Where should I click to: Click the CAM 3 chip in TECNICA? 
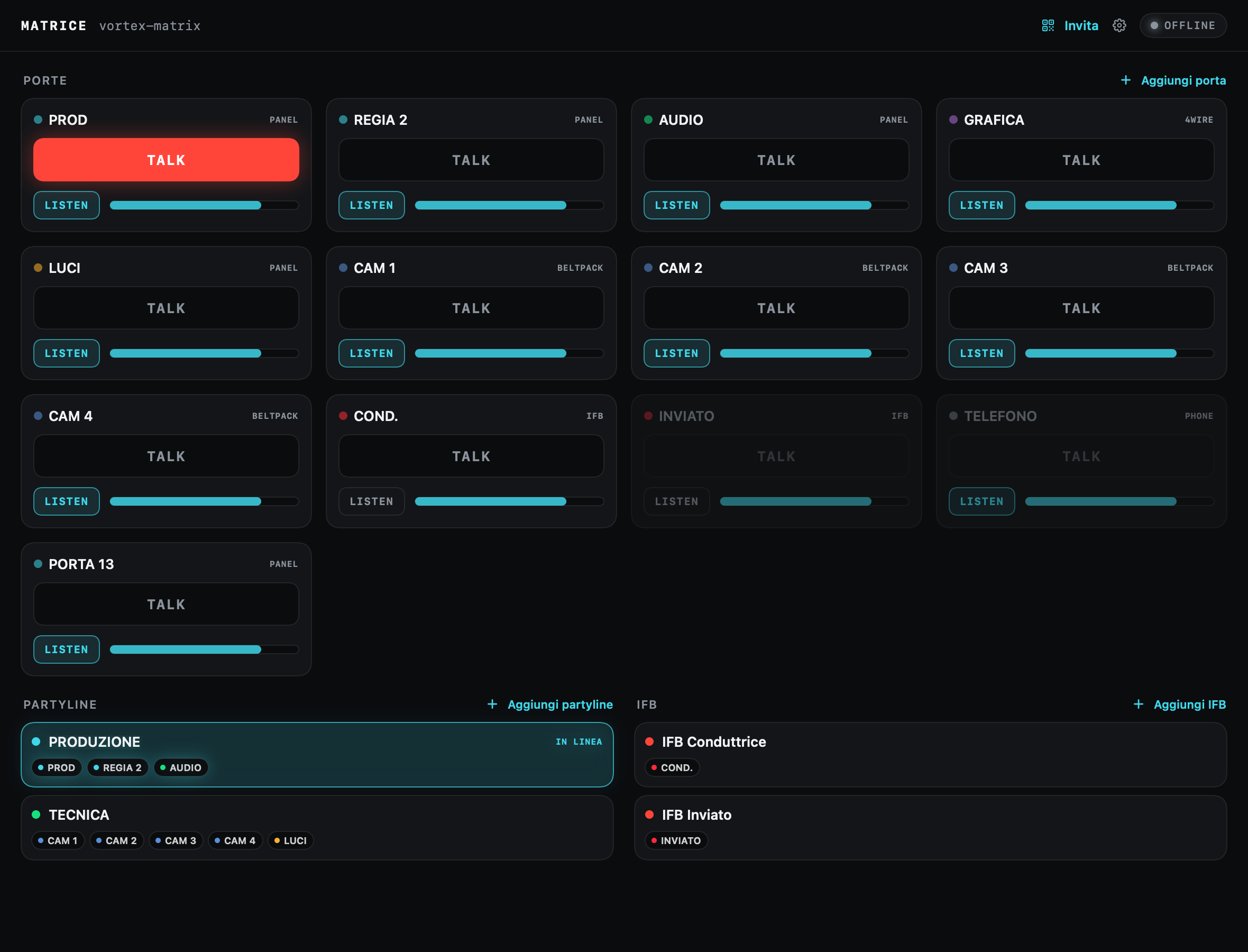pyautogui.click(x=176, y=840)
